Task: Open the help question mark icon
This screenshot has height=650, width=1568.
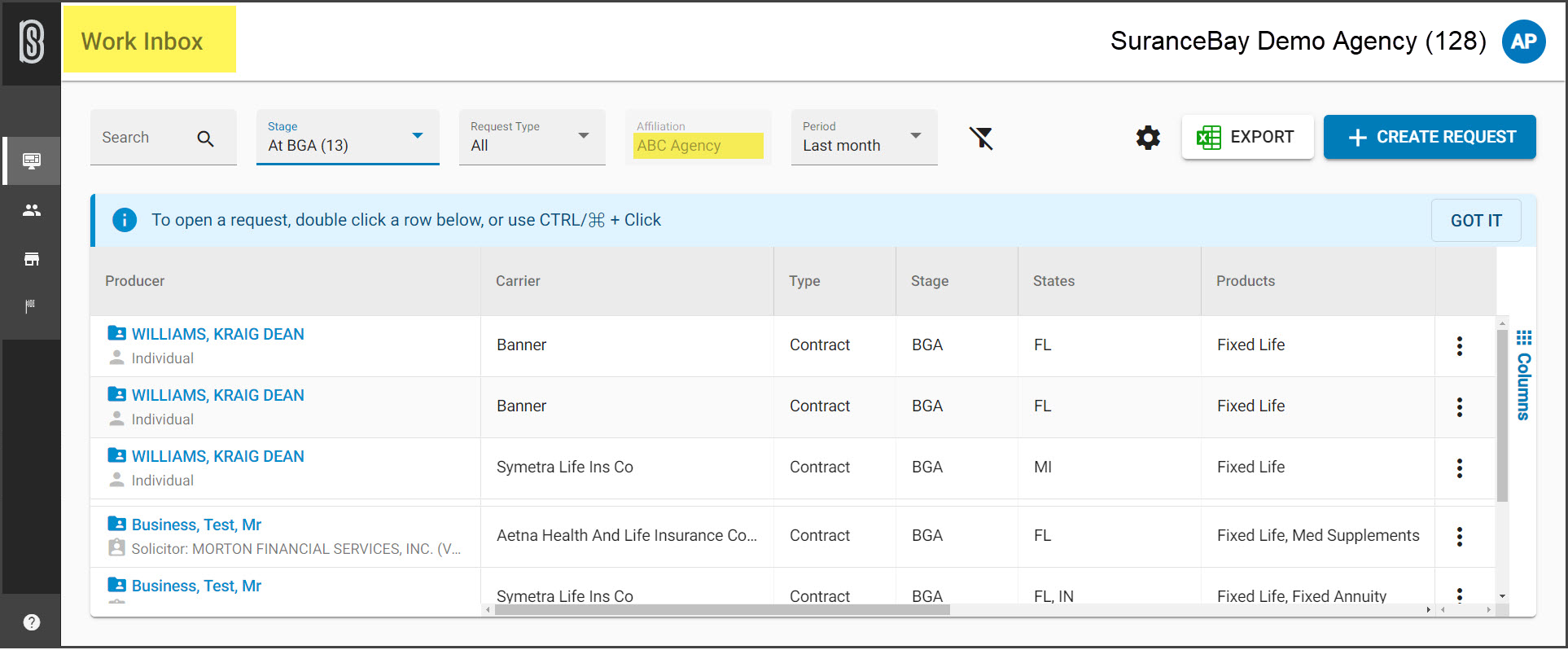Action: (x=32, y=622)
